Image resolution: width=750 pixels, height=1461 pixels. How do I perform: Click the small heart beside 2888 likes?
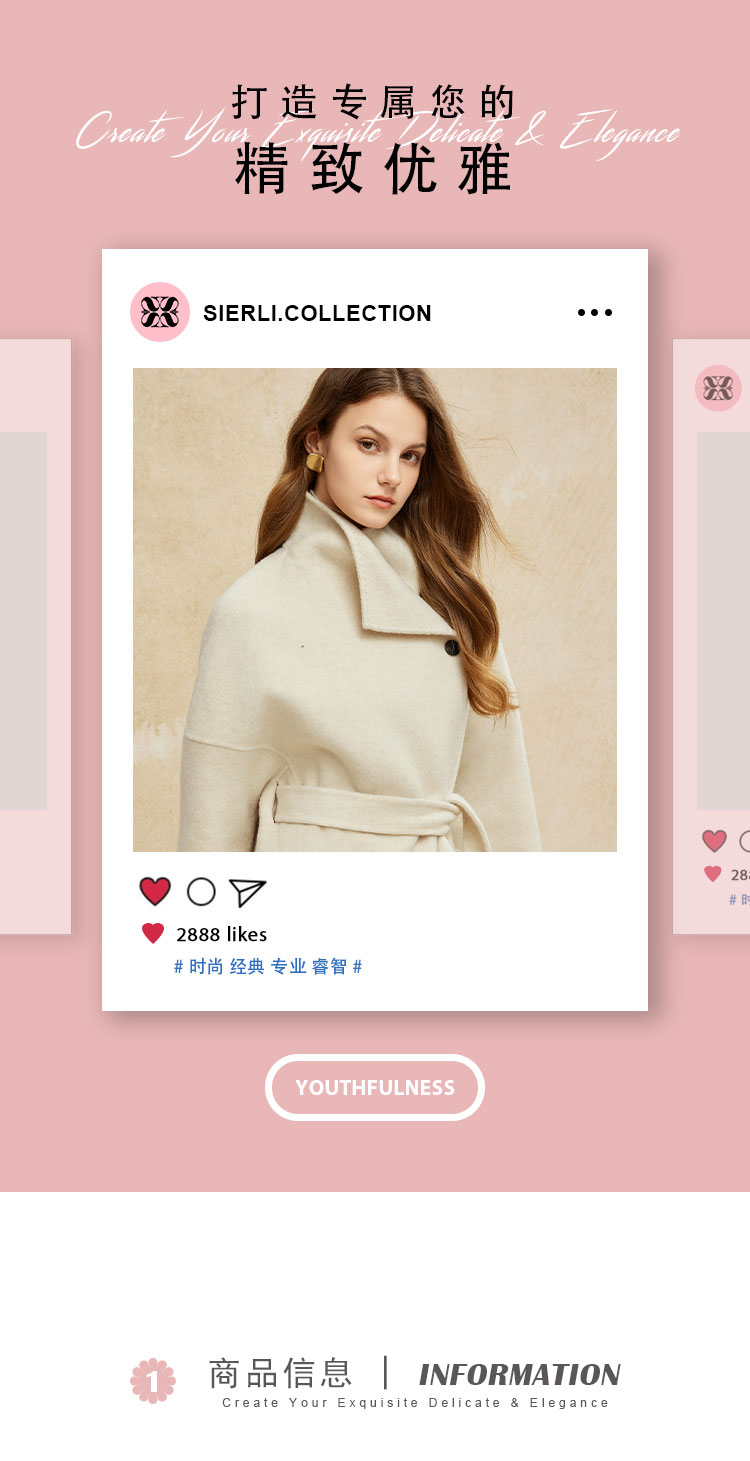(x=153, y=933)
